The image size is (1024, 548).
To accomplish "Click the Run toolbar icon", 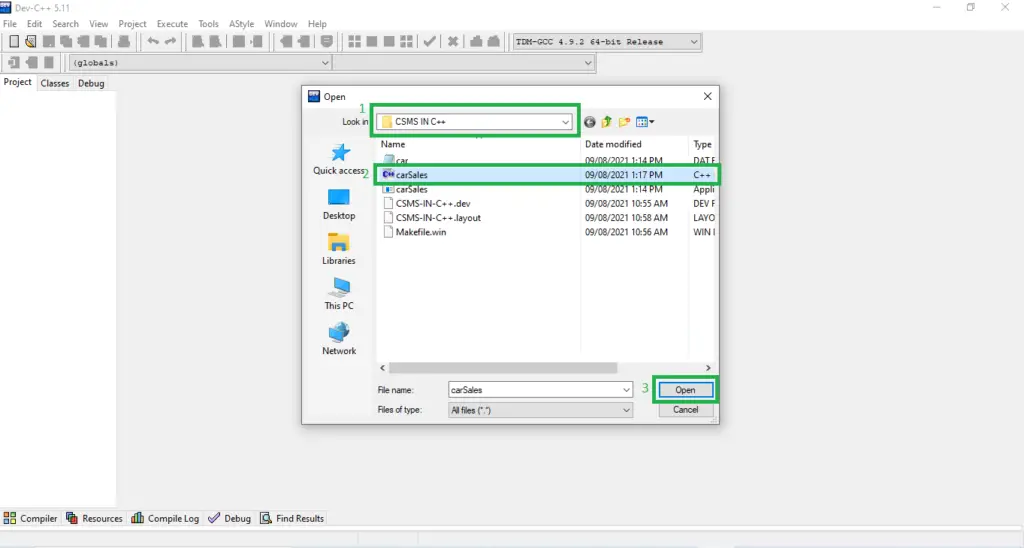I will tap(372, 42).
